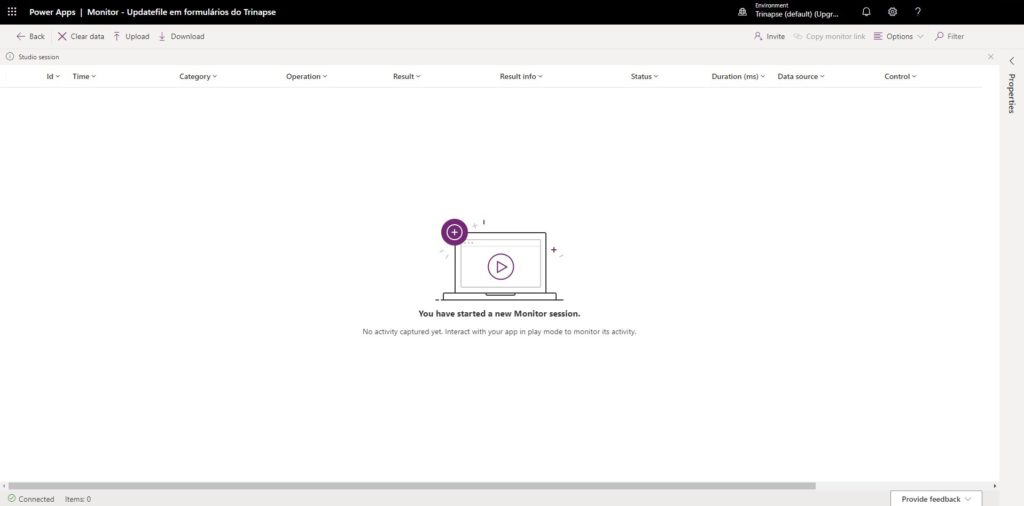Open the Duration (ms) column menu

pos(738,76)
